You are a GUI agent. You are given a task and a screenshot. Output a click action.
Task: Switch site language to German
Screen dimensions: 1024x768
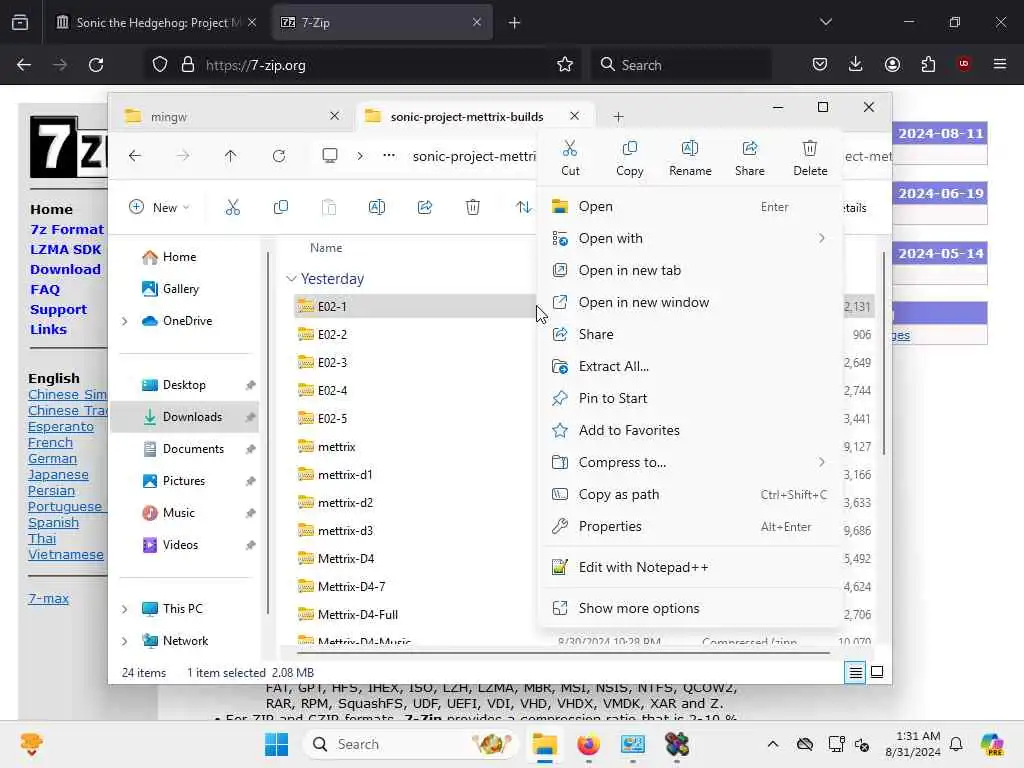point(52,458)
